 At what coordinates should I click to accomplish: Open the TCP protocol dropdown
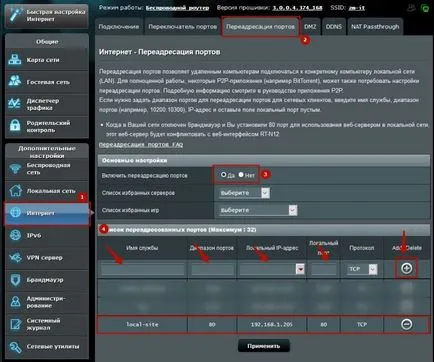362,269
